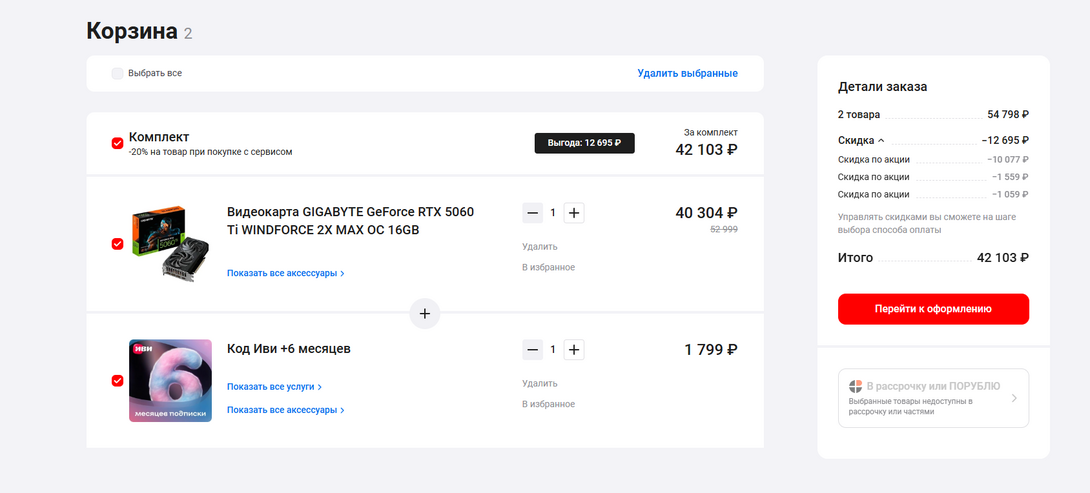Click the 2 товара 54 798 ₽ line
The image size is (1090, 493).
tap(933, 115)
